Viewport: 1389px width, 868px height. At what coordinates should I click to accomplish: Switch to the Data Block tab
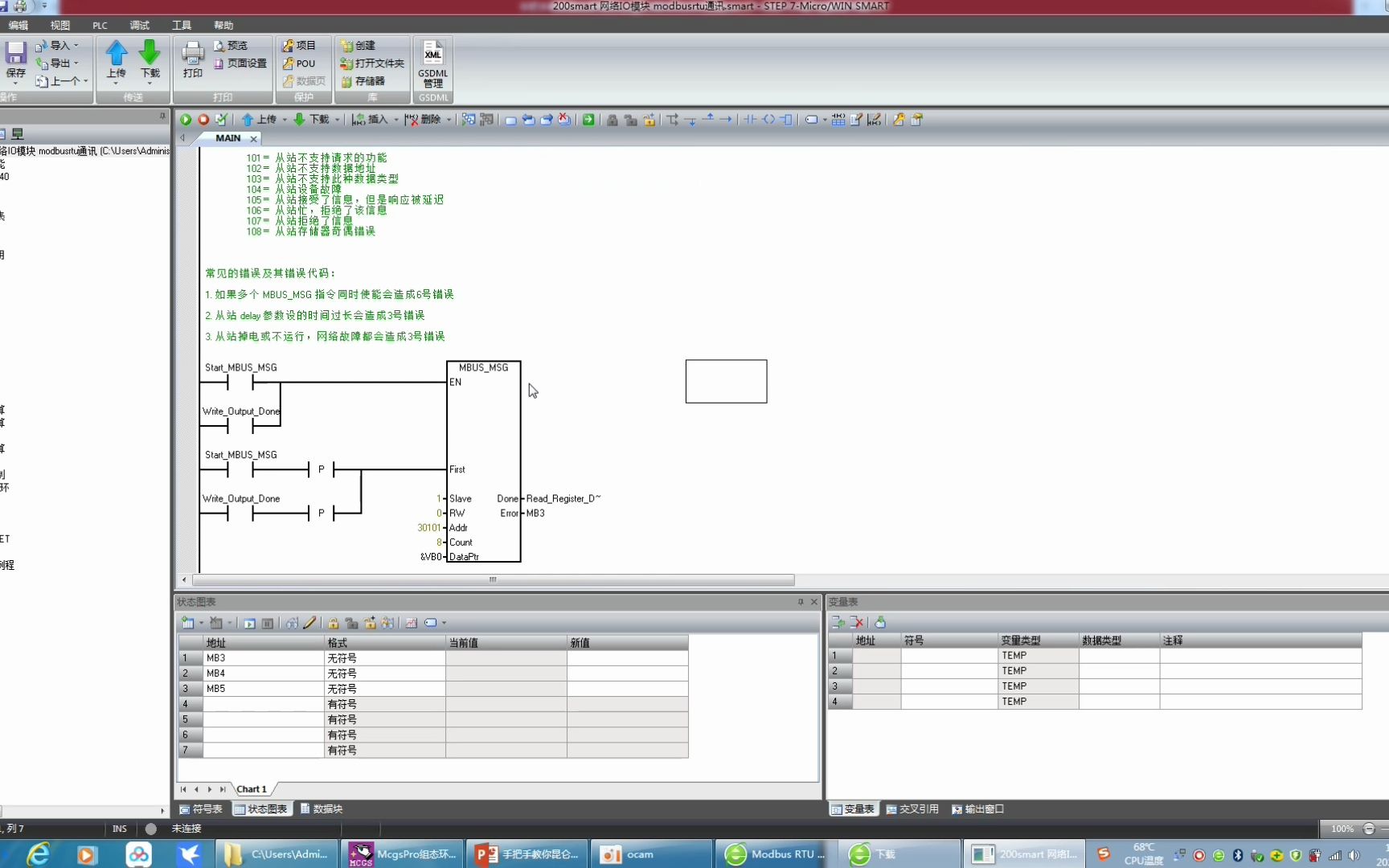point(322,809)
